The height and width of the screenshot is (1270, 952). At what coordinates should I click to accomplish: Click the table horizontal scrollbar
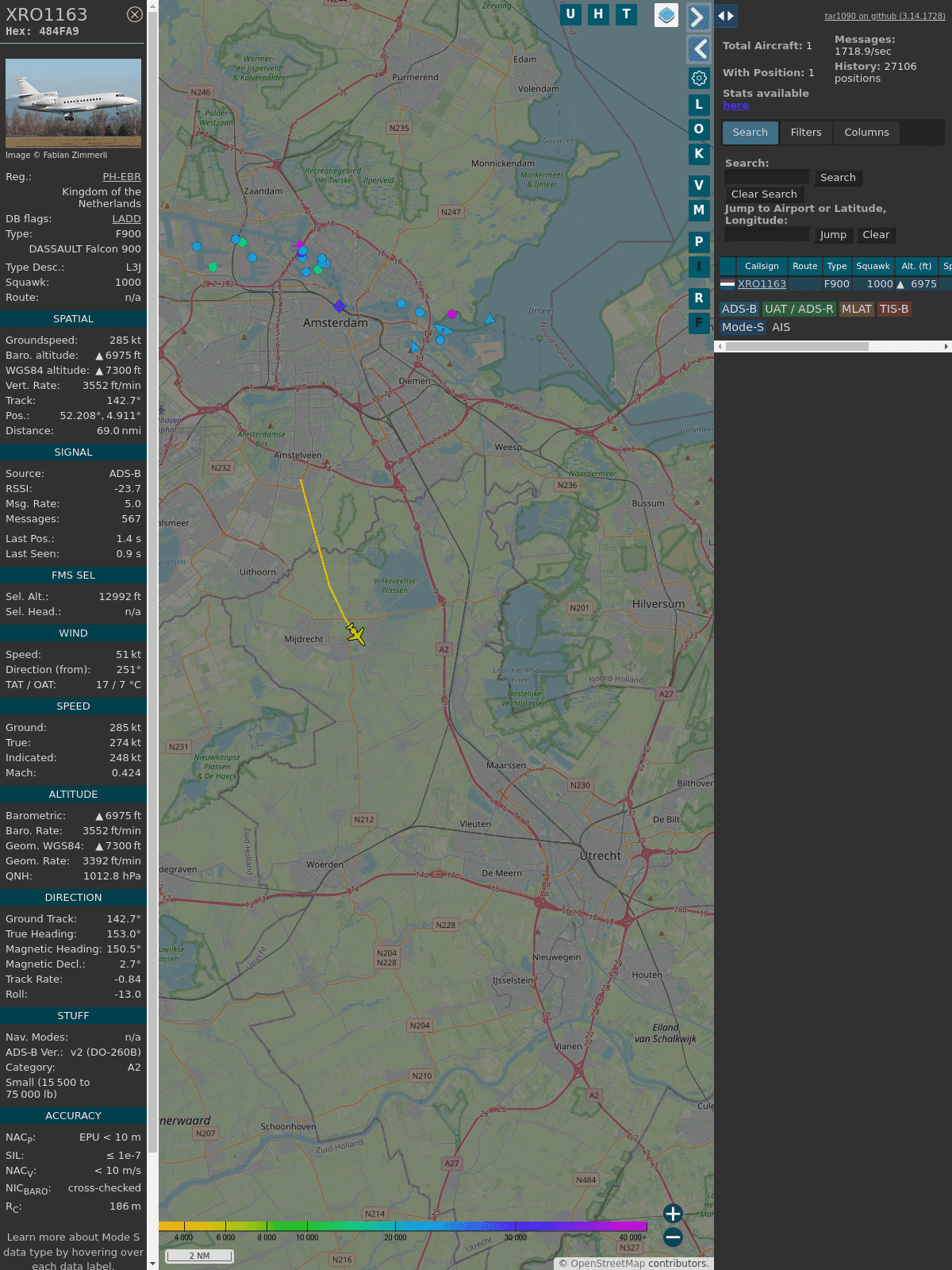point(797,346)
